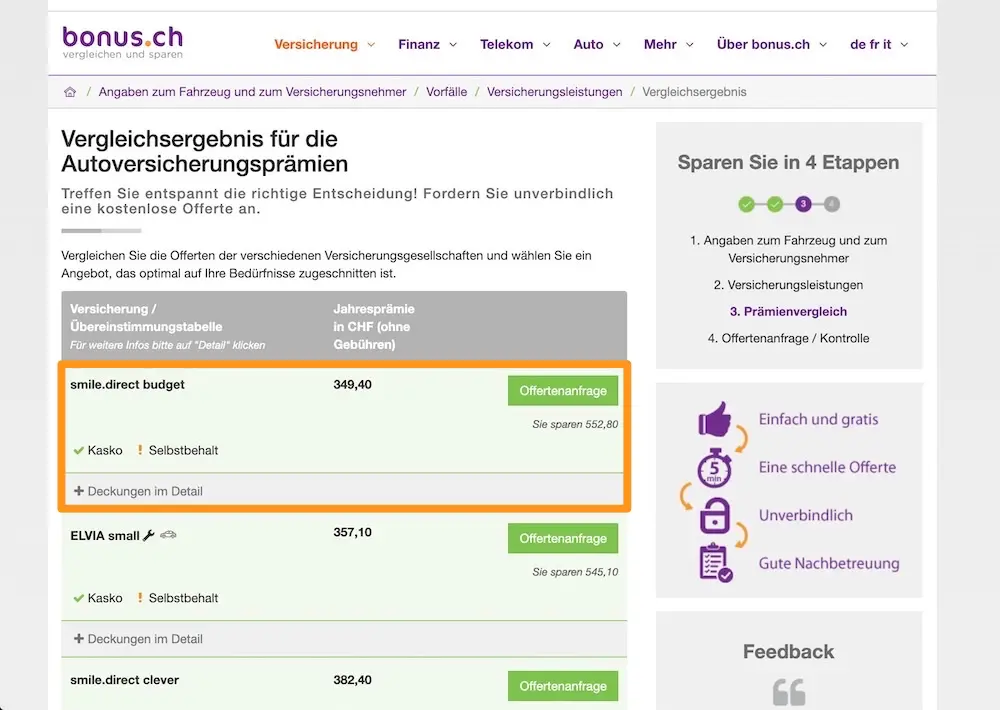
Task: Click the orange Selbstbehalt warning for ELVIA small
Action: click(x=140, y=598)
